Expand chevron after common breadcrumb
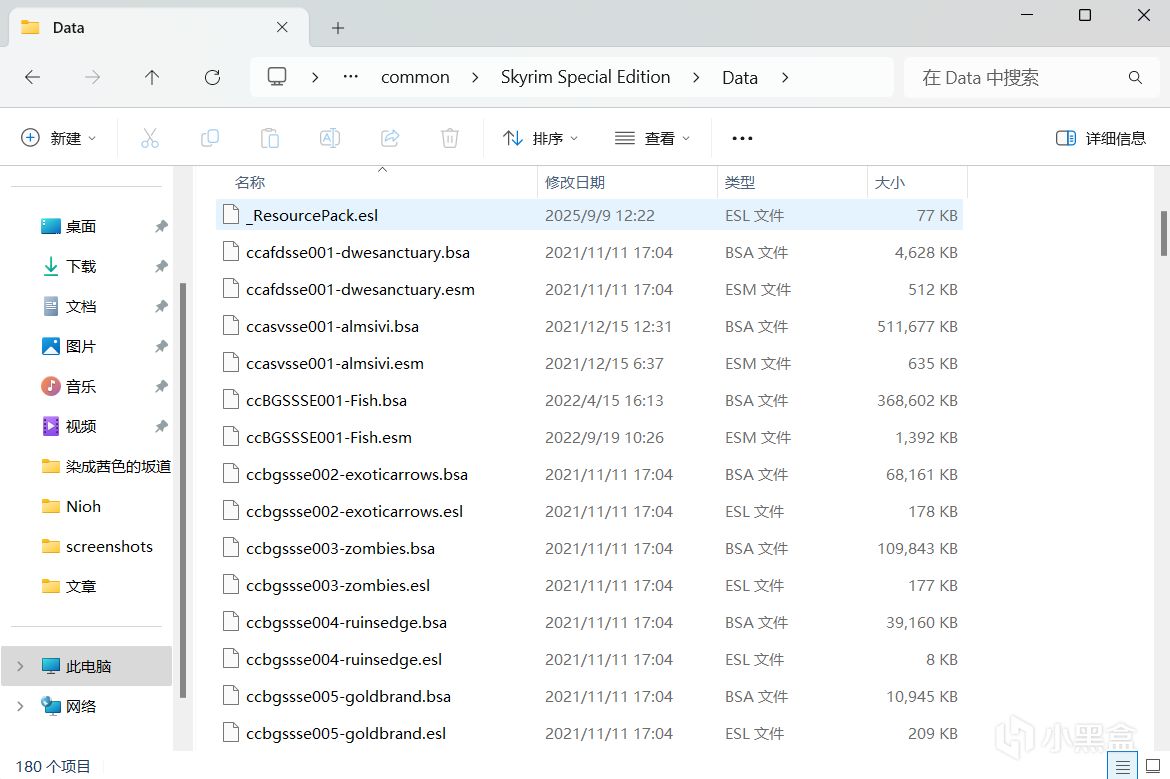 475,77
